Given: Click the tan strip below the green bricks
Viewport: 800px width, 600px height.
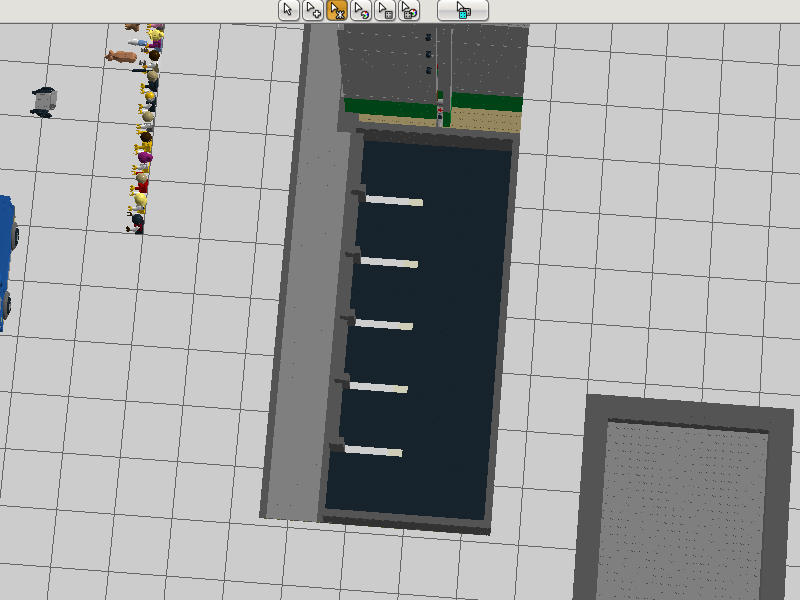Looking at the screenshot, I should click(397, 121).
